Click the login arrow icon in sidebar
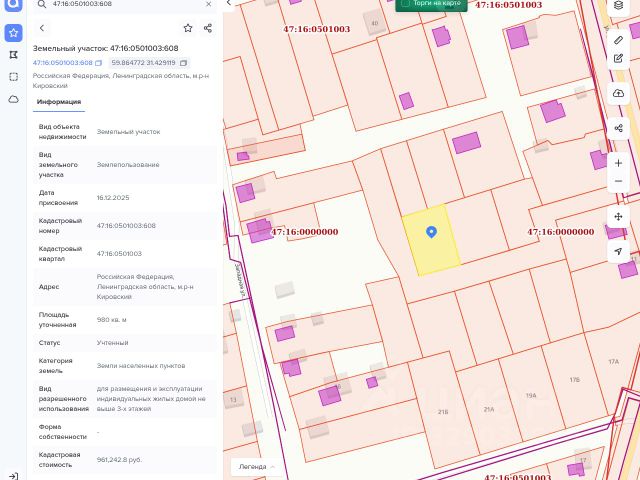 pos(13,476)
